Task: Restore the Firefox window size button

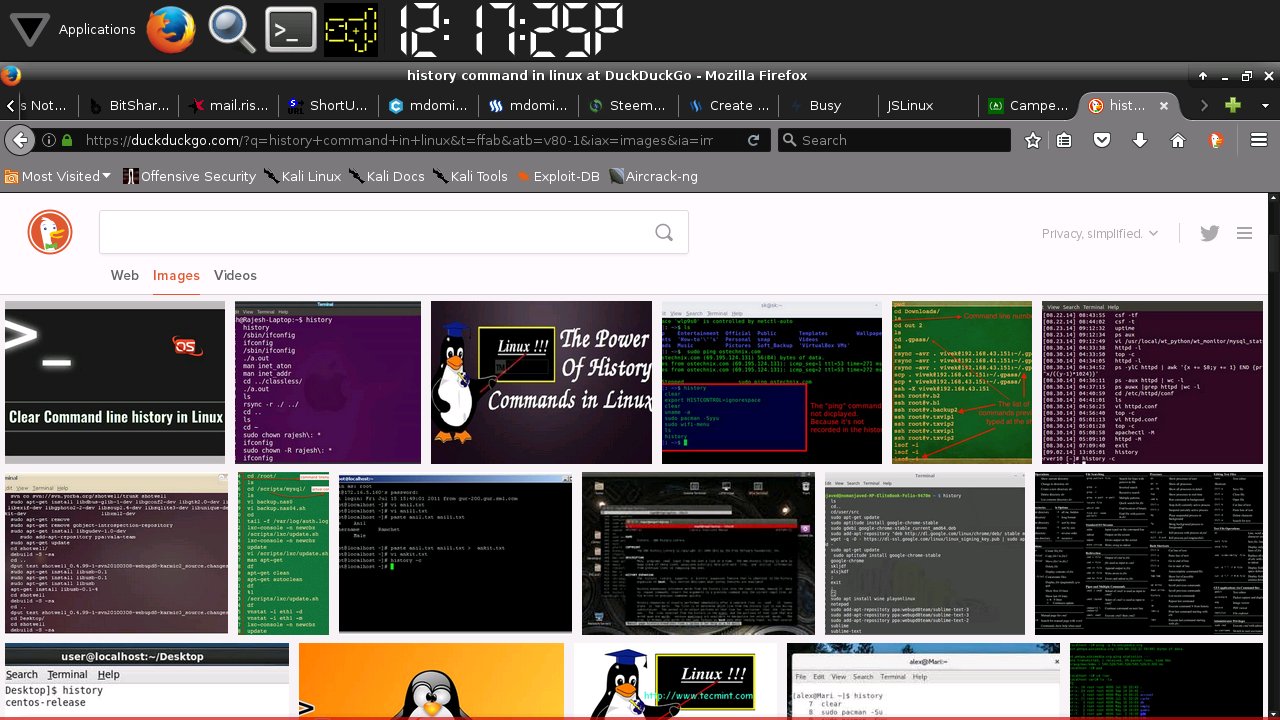Action: point(1247,76)
